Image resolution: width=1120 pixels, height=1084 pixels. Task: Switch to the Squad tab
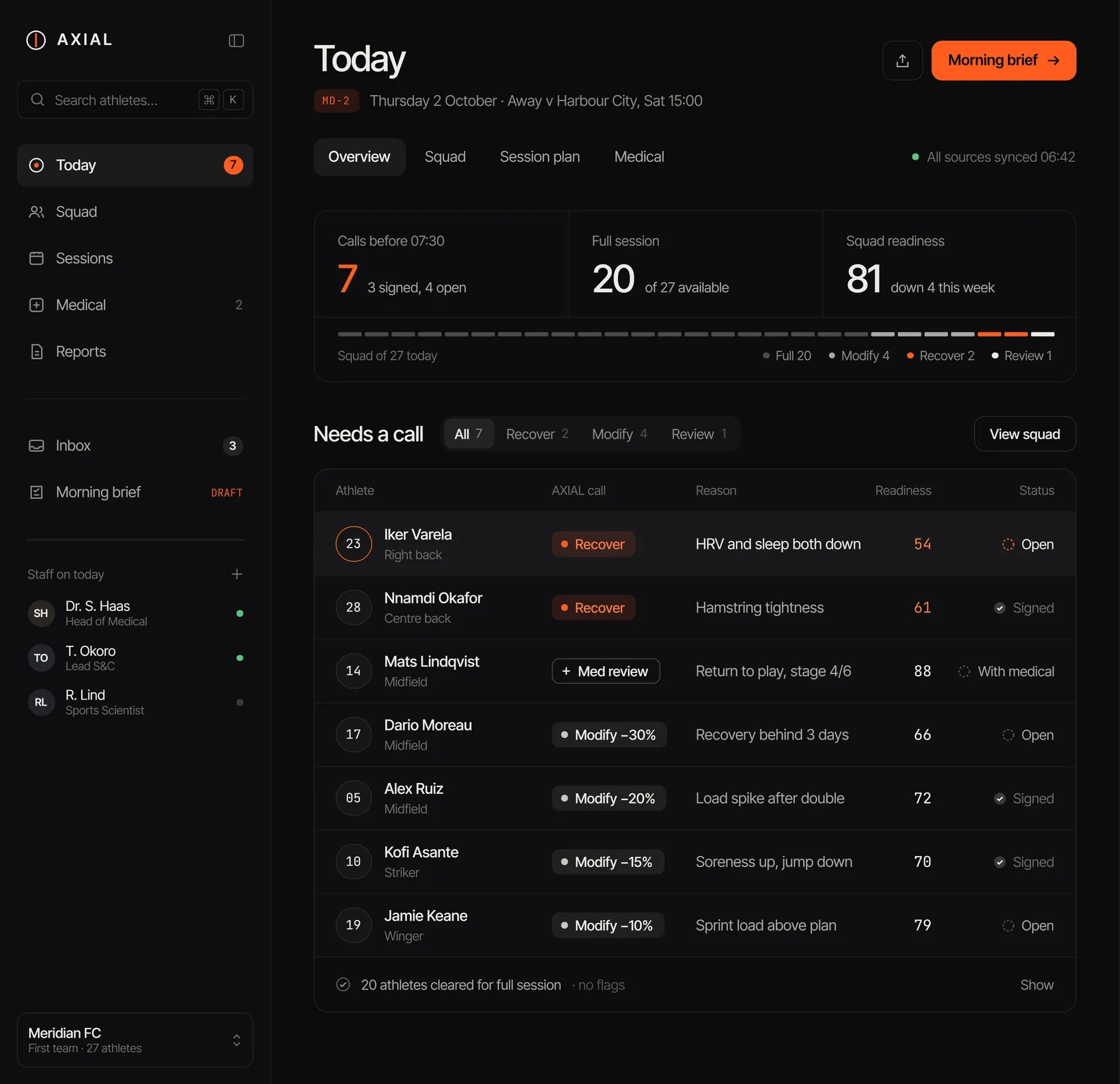(445, 157)
